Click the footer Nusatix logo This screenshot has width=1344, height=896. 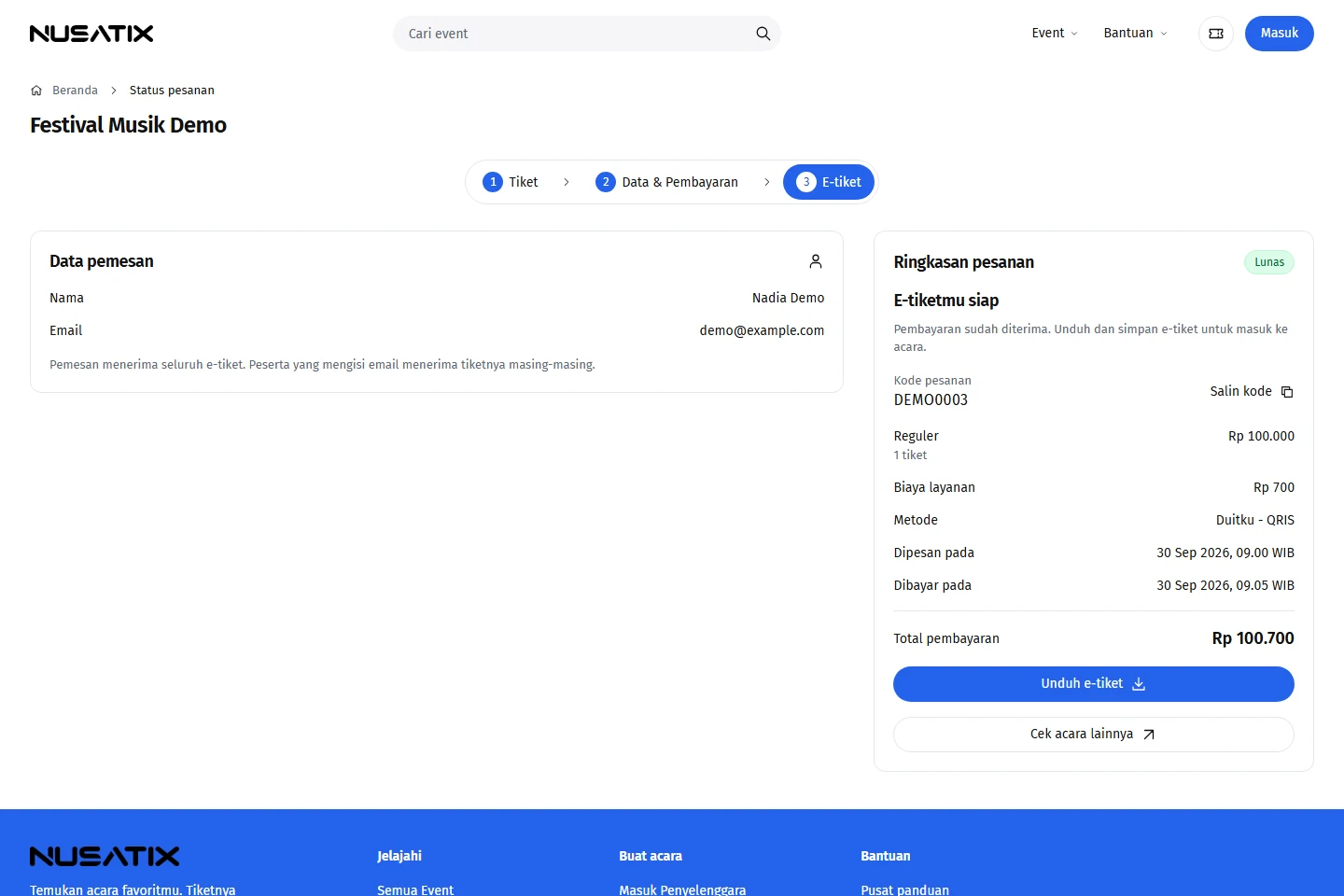point(105,856)
